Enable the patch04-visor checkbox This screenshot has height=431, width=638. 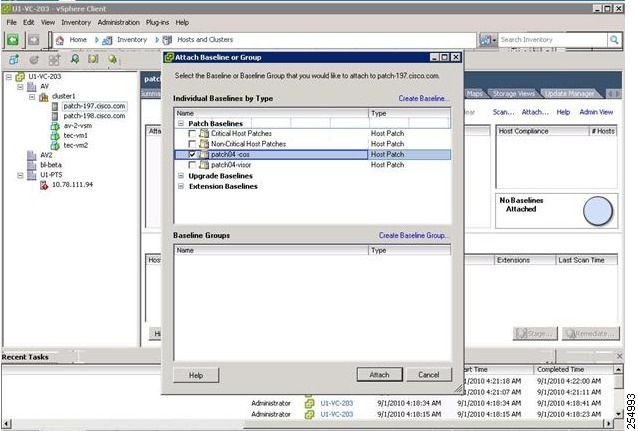click(192, 165)
